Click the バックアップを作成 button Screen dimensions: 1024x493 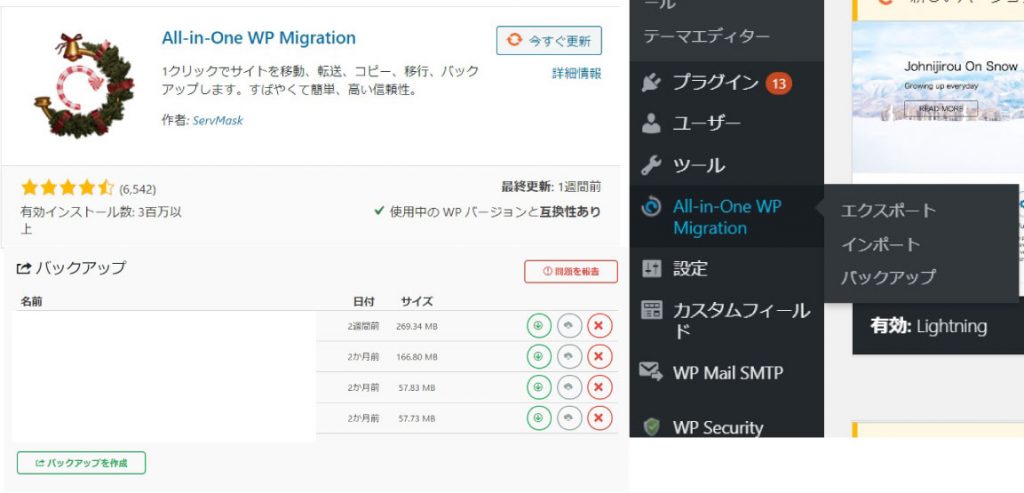(x=82, y=463)
